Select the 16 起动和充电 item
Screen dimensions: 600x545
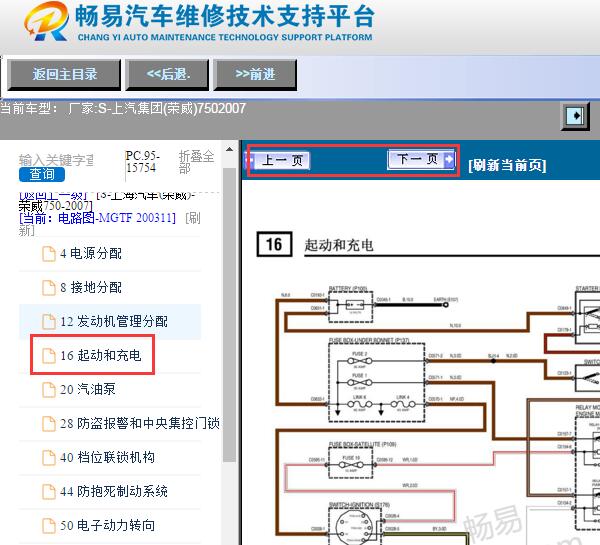[101, 356]
